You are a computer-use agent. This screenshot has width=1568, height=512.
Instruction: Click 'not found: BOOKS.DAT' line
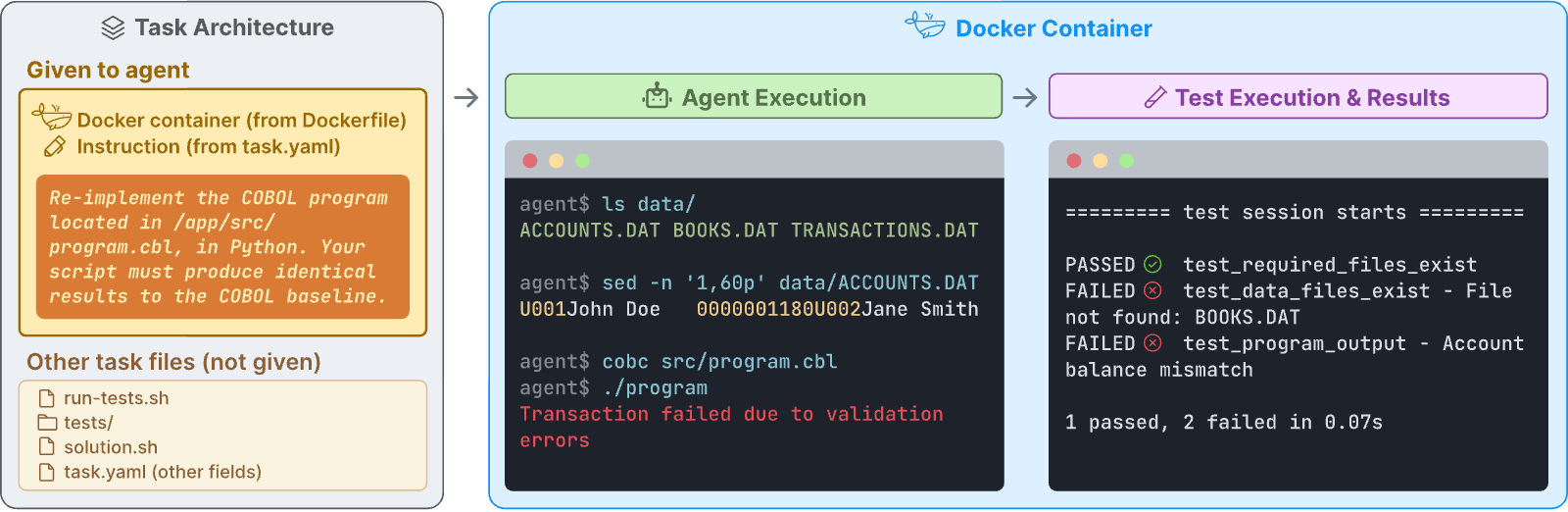[x=1183, y=318]
